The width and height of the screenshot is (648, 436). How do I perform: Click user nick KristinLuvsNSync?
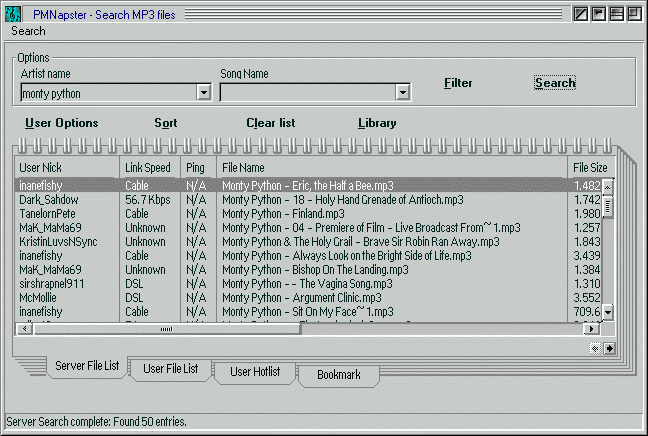[x=58, y=242]
